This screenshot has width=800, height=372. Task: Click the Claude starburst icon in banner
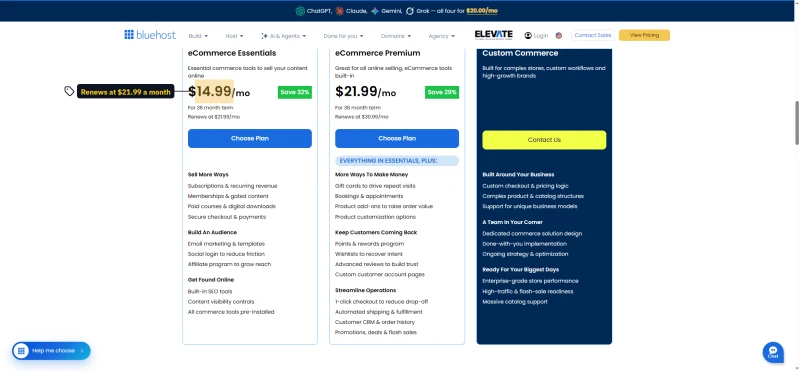click(x=340, y=11)
